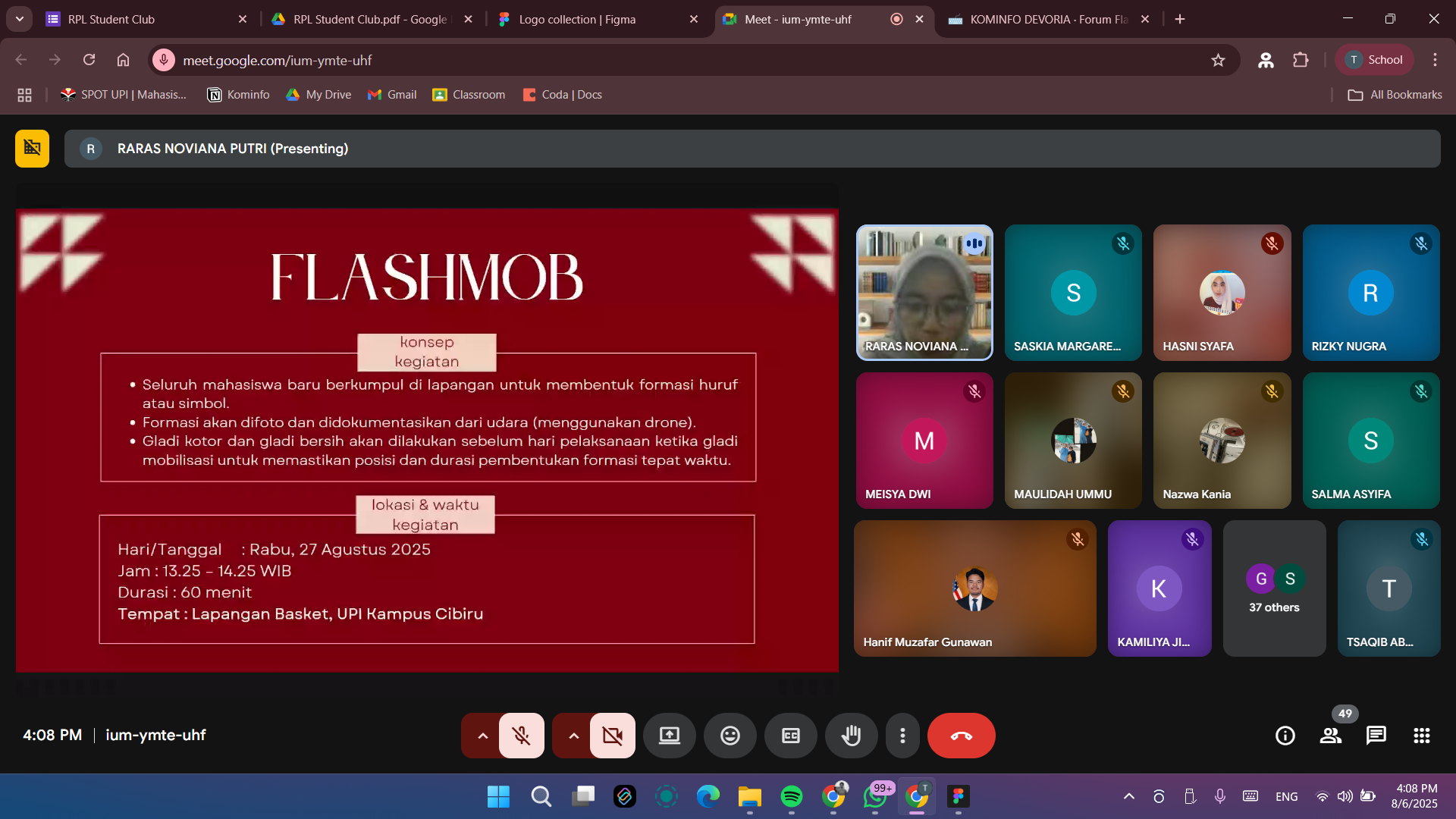Leave the call

(961, 735)
